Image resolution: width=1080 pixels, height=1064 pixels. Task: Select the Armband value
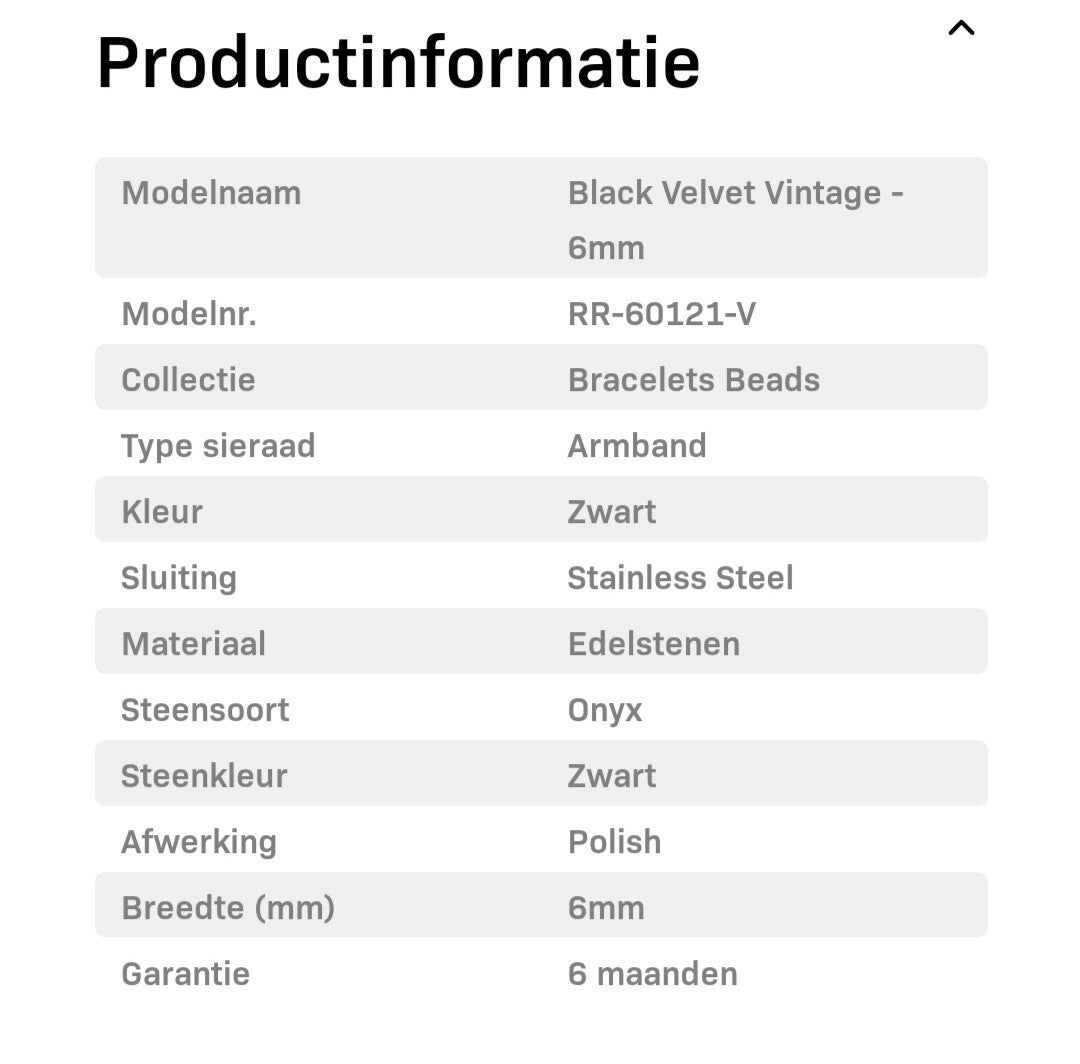[636, 446]
